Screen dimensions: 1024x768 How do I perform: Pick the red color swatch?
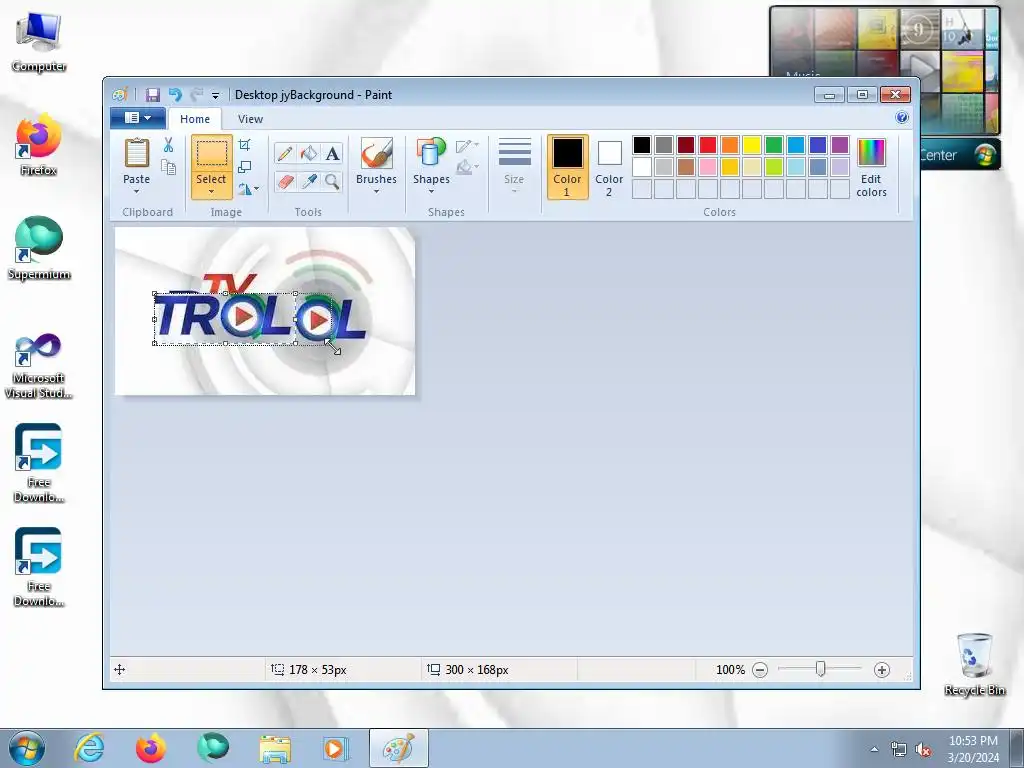click(x=707, y=145)
